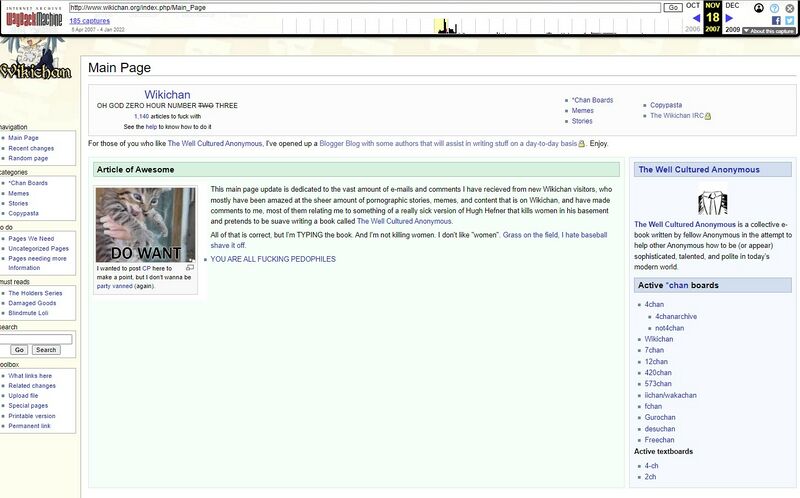Image resolution: width=800 pixels, height=498 pixels.
Task: Click the wiki sidebar Search button
Action: click(46, 350)
